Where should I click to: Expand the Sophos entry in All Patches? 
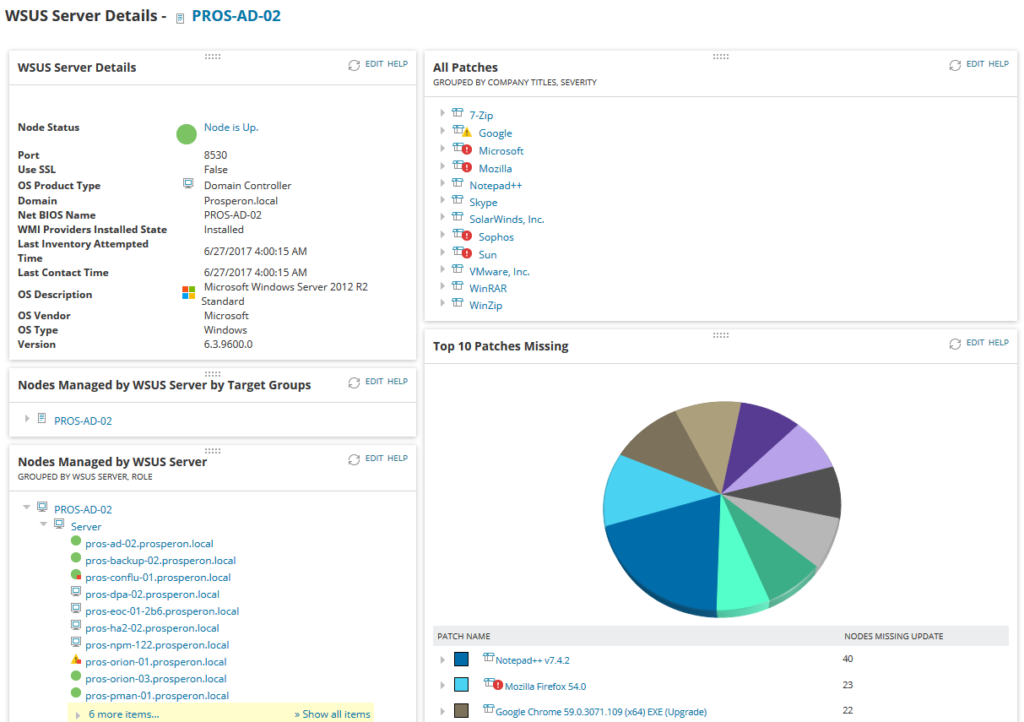pyautogui.click(x=445, y=236)
